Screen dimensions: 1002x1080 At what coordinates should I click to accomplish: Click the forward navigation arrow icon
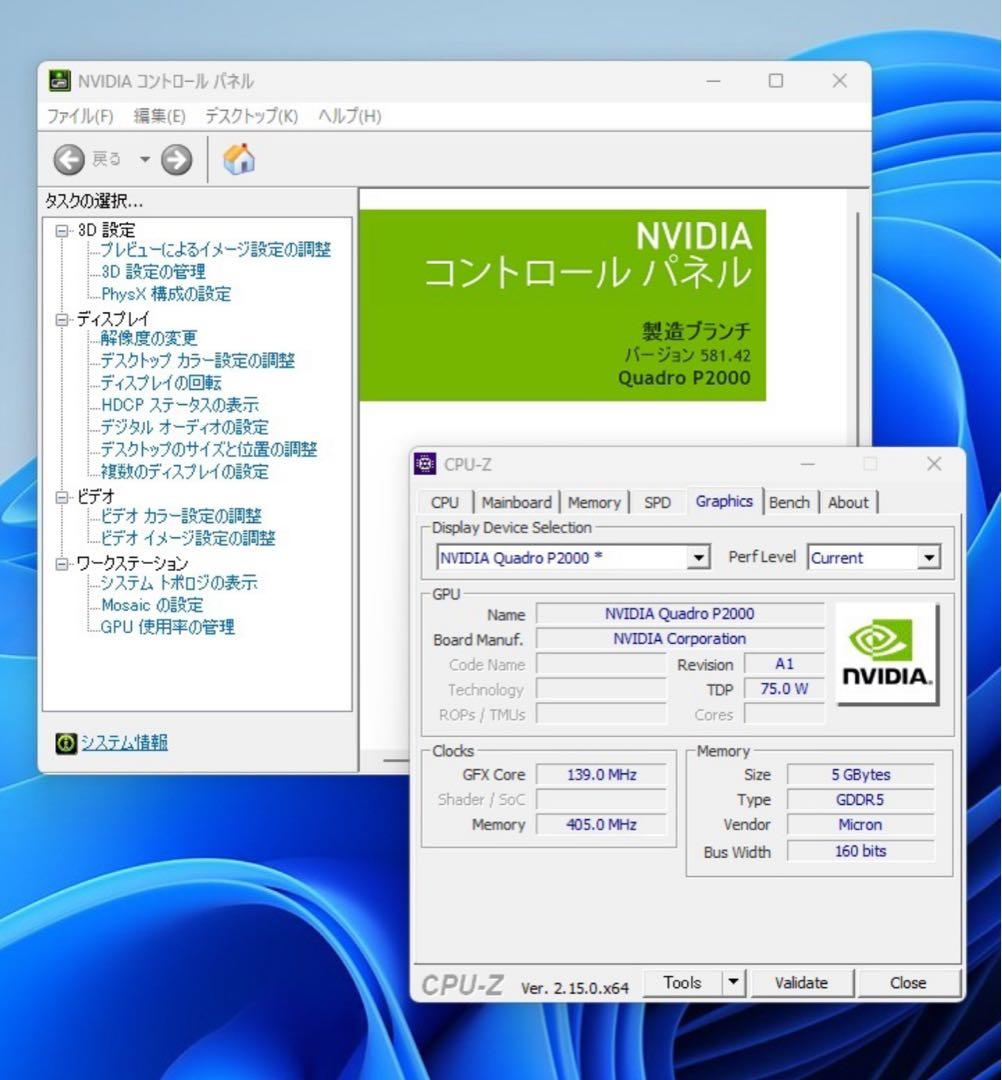(176, 159)
